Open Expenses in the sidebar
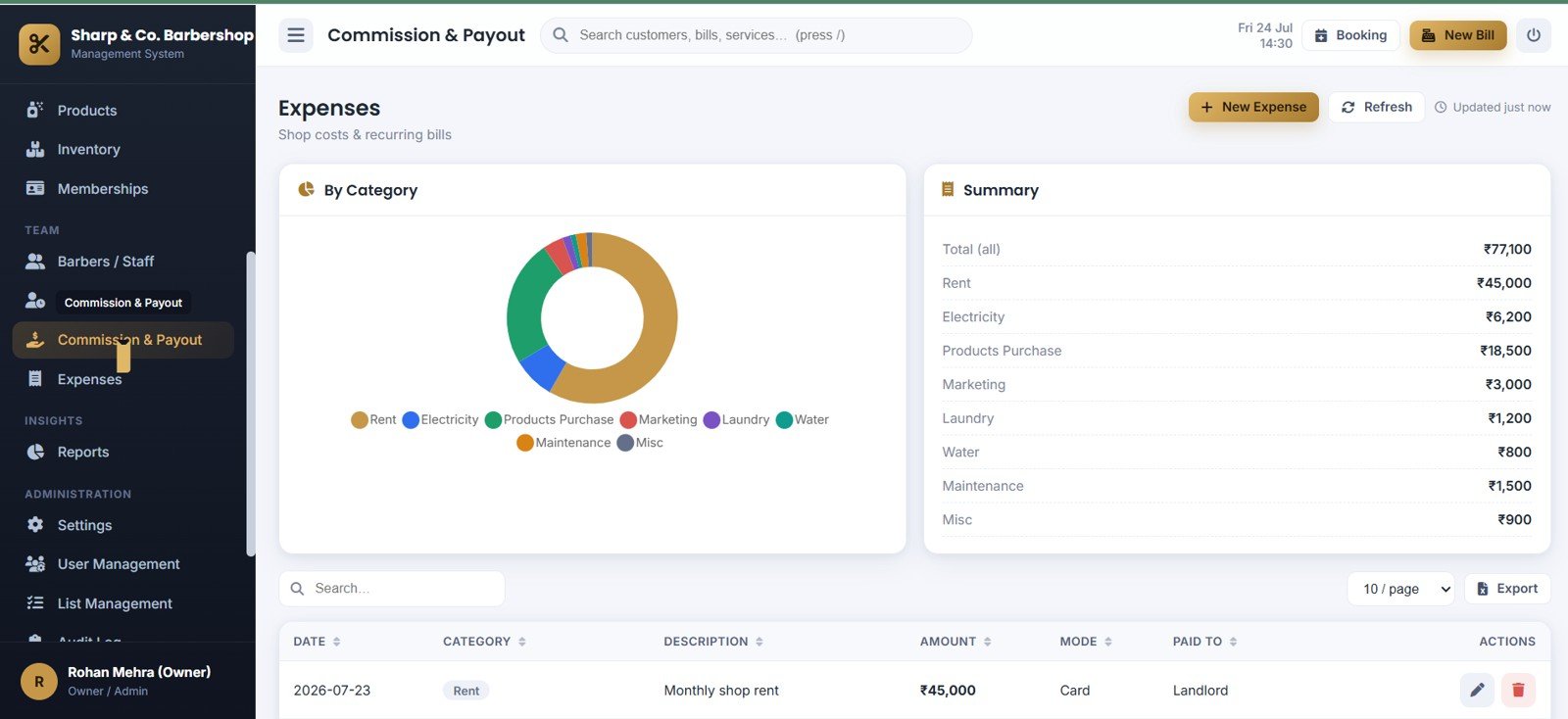This screenshot has width=1568, height=719. 122,379
